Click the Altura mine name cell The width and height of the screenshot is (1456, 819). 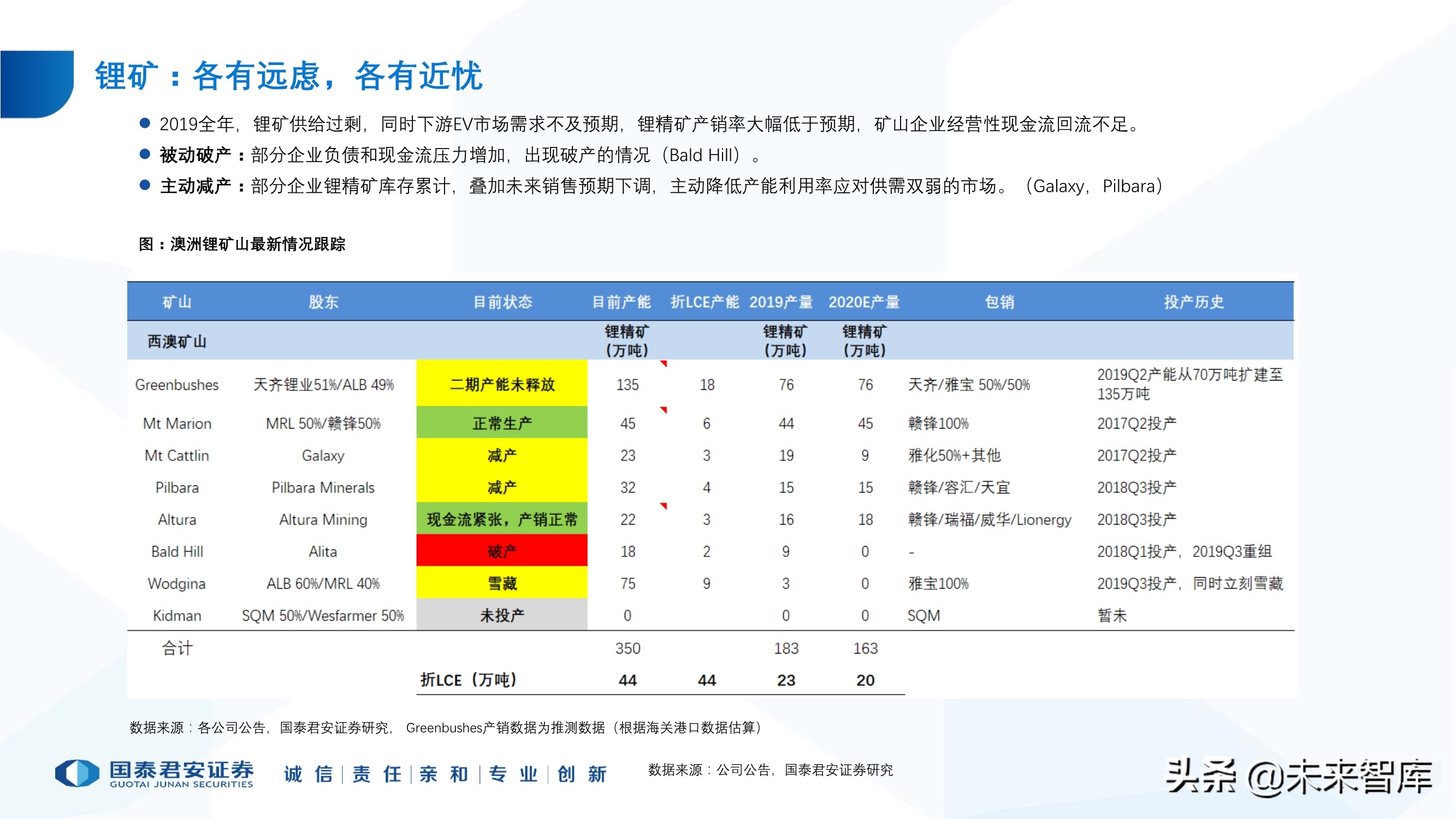[x=177, y=519]
